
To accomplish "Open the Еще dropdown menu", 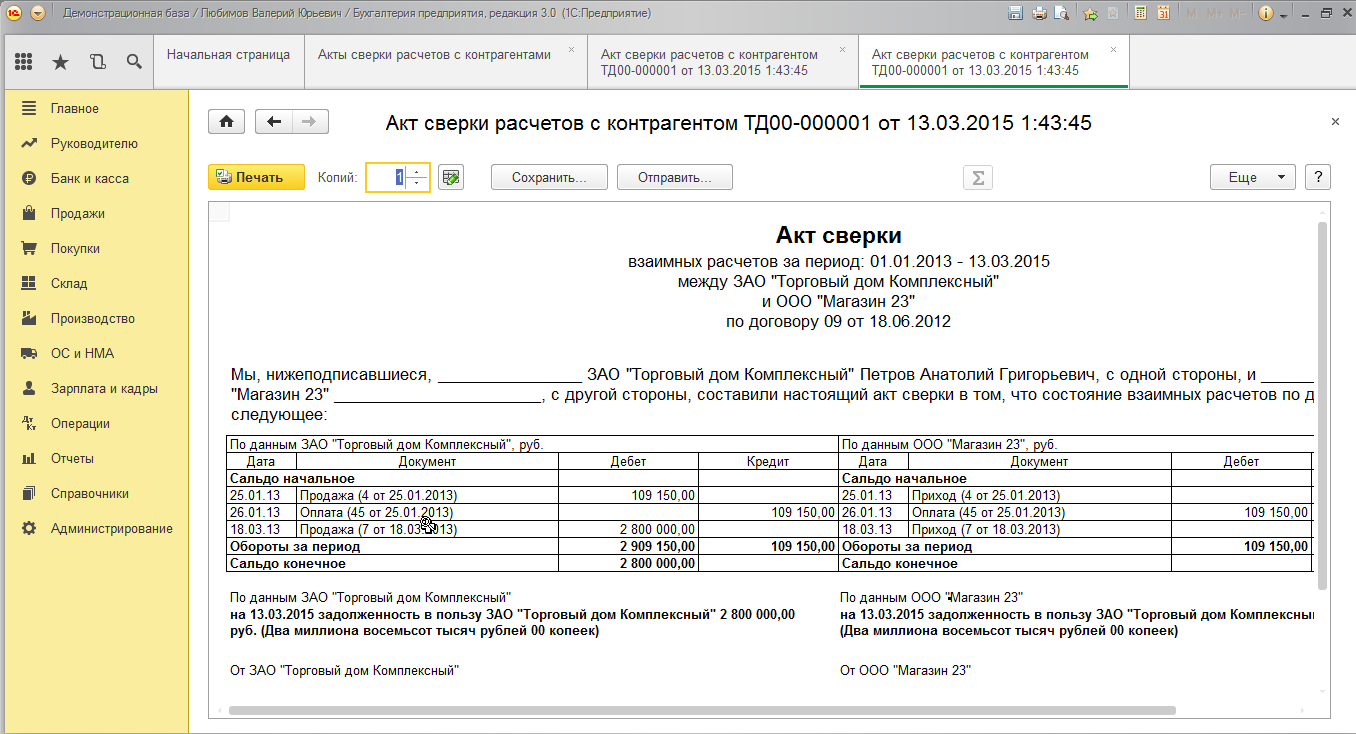I will point(1253,177).
